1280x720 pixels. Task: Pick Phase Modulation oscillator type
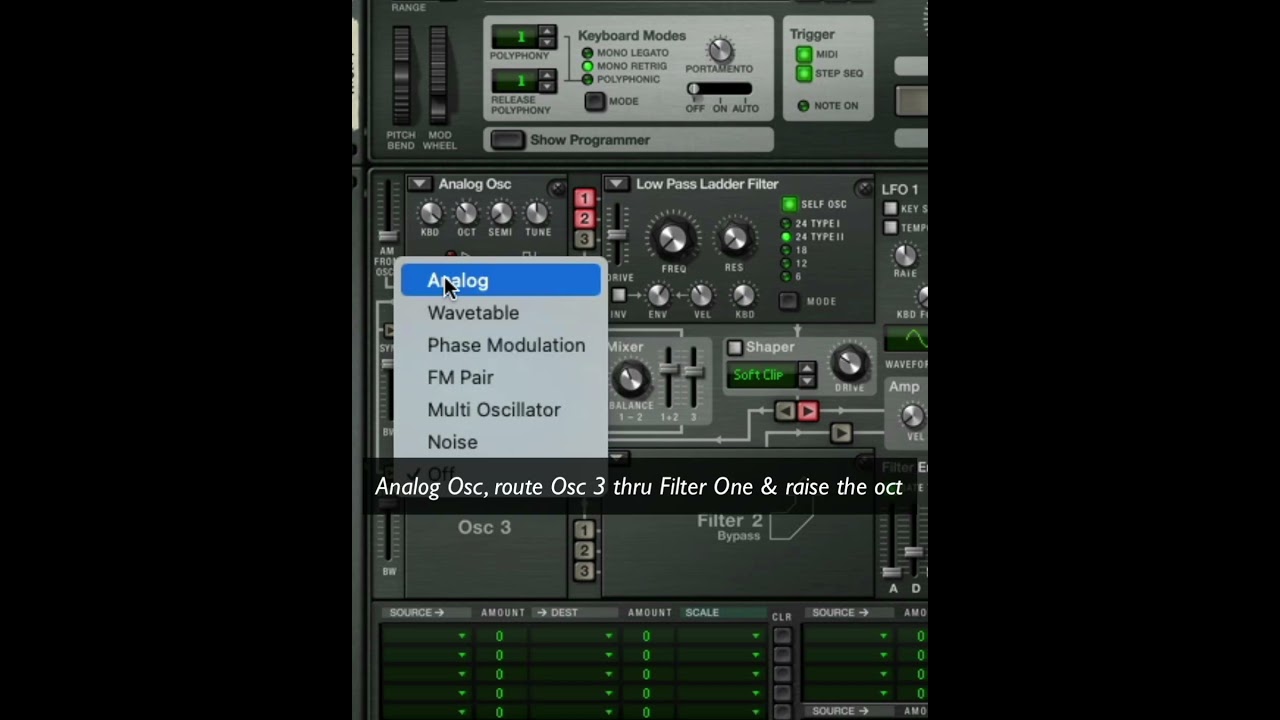click(501, 345)
